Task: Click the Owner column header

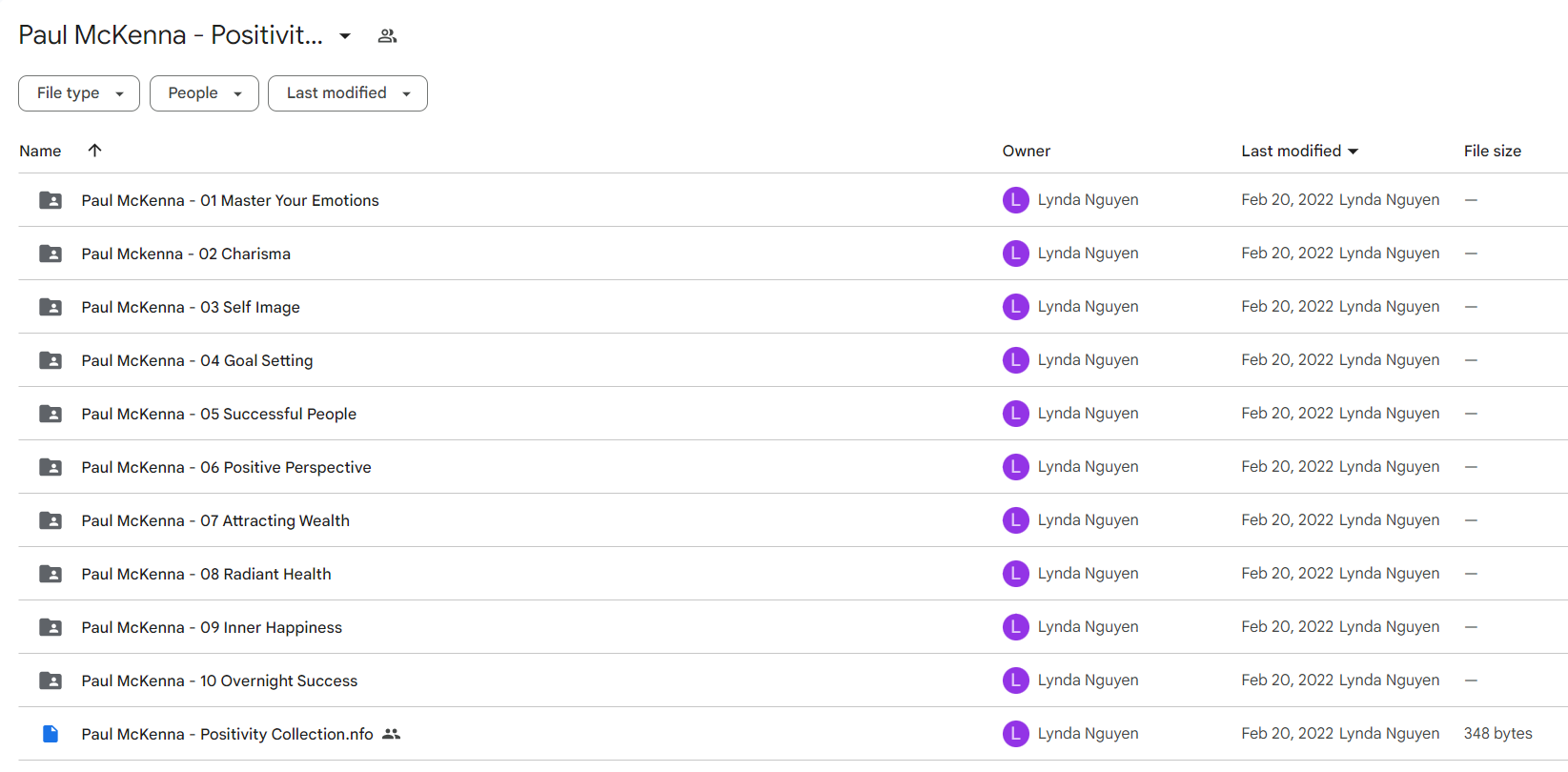Action: pyautogui.click(x=1027, y=151)
